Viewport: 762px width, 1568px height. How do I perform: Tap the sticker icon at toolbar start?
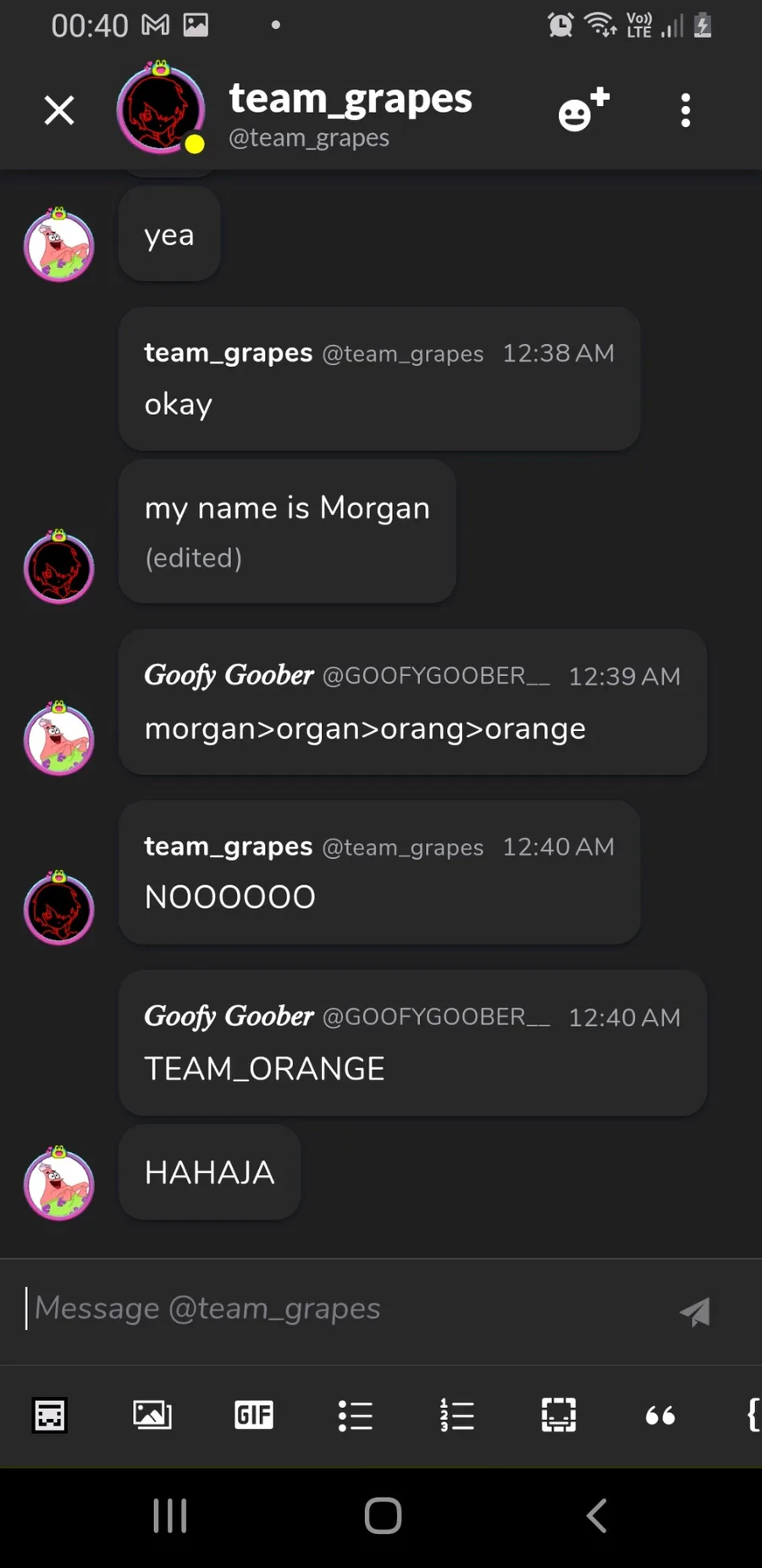50,1415
